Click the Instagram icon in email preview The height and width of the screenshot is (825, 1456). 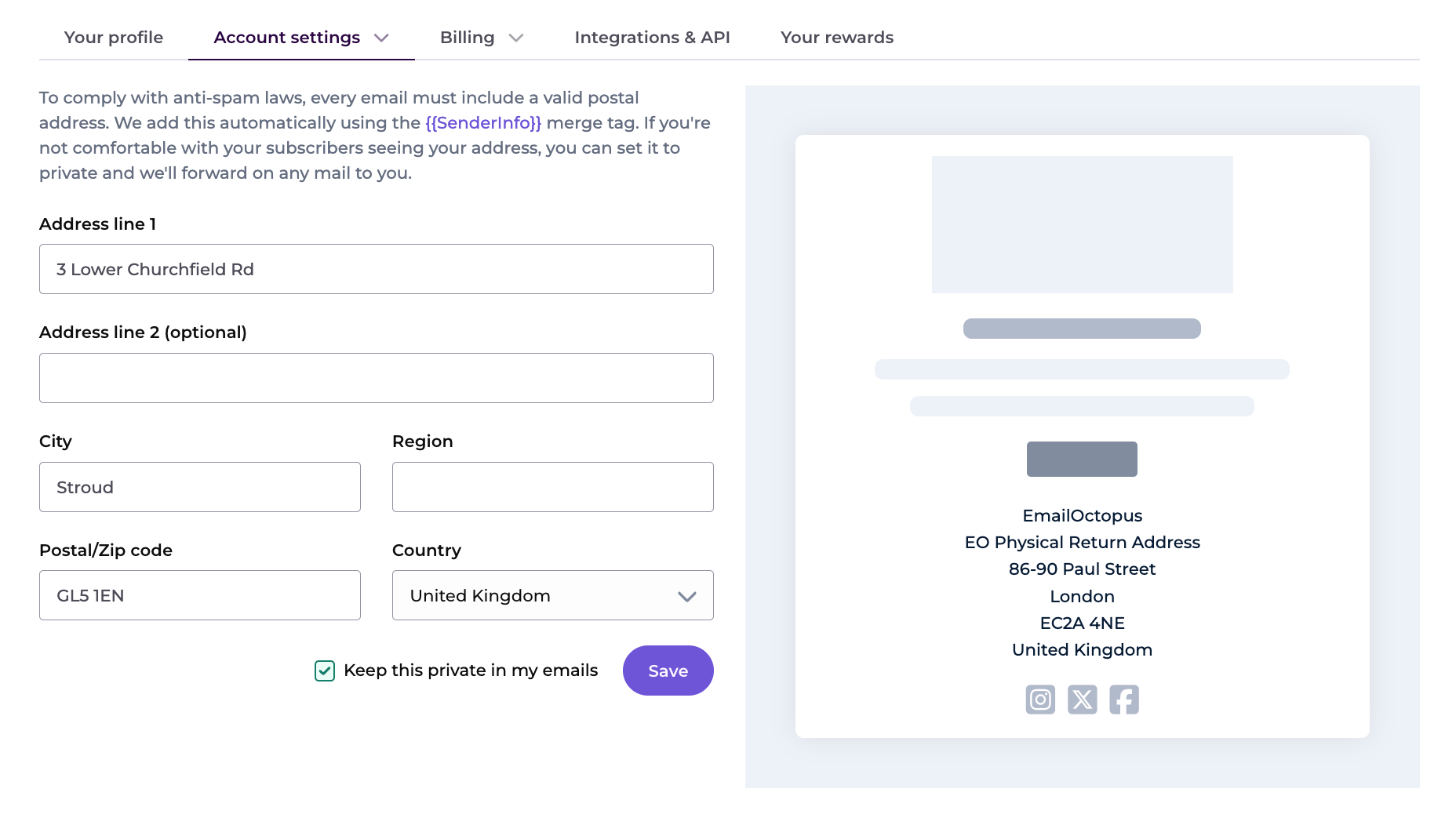coord(1040,700)
